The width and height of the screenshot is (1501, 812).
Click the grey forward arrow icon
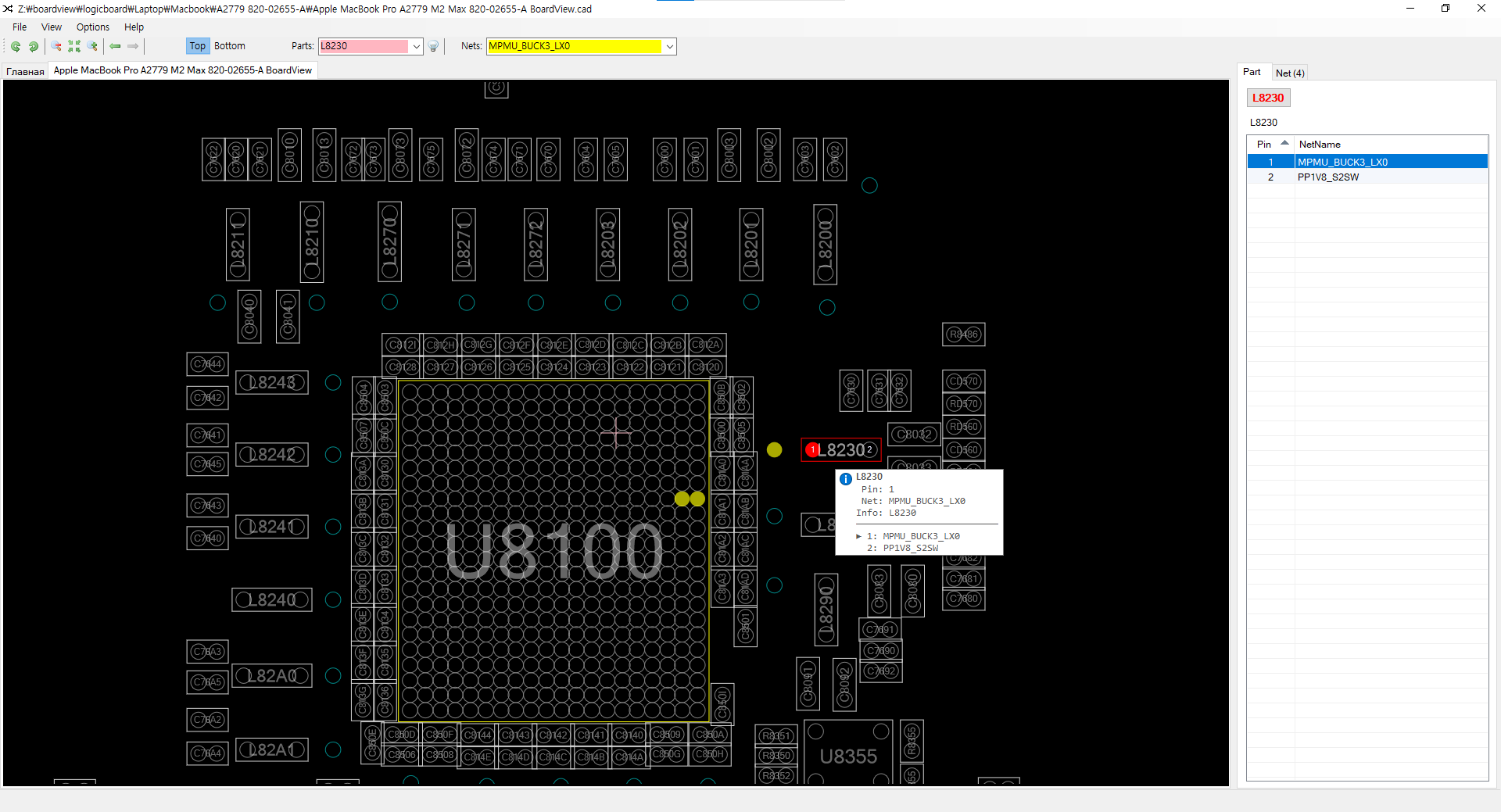[133, 46]
